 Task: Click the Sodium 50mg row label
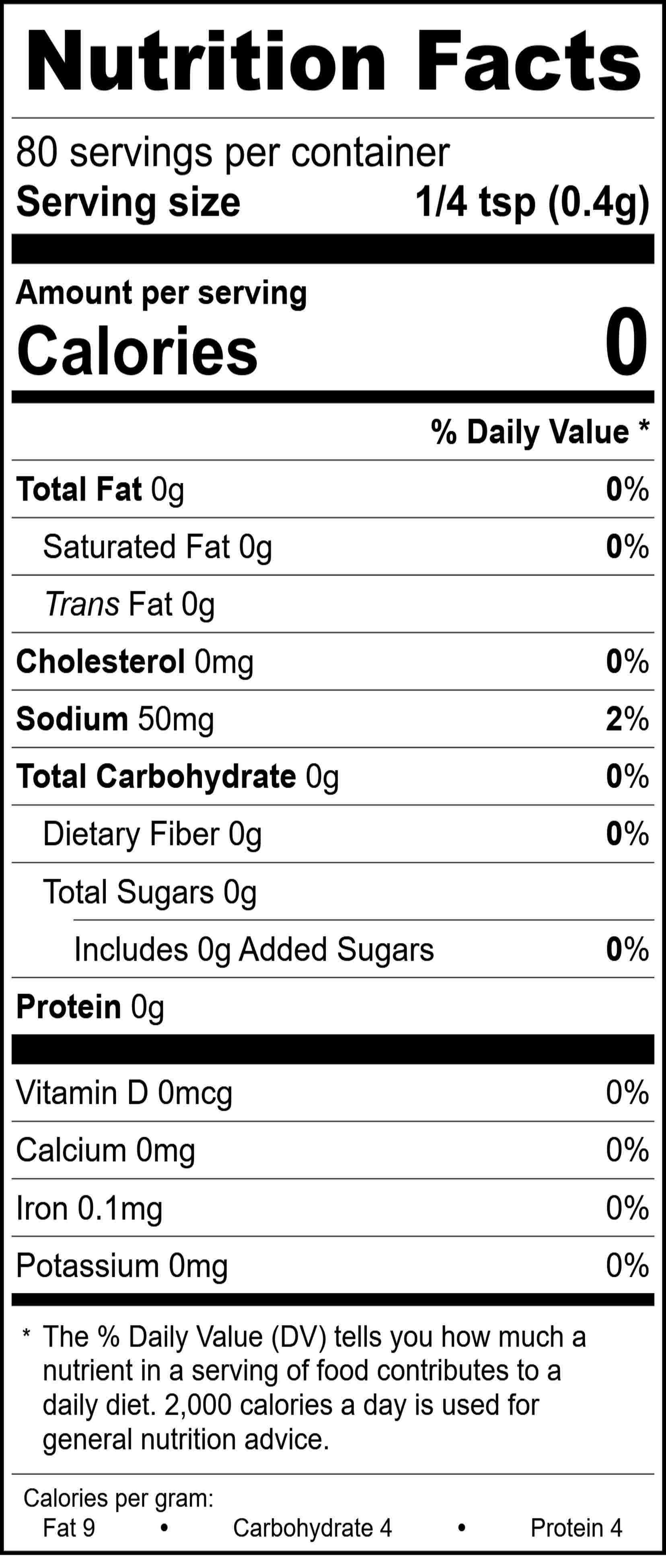click(x=115, y=720)
